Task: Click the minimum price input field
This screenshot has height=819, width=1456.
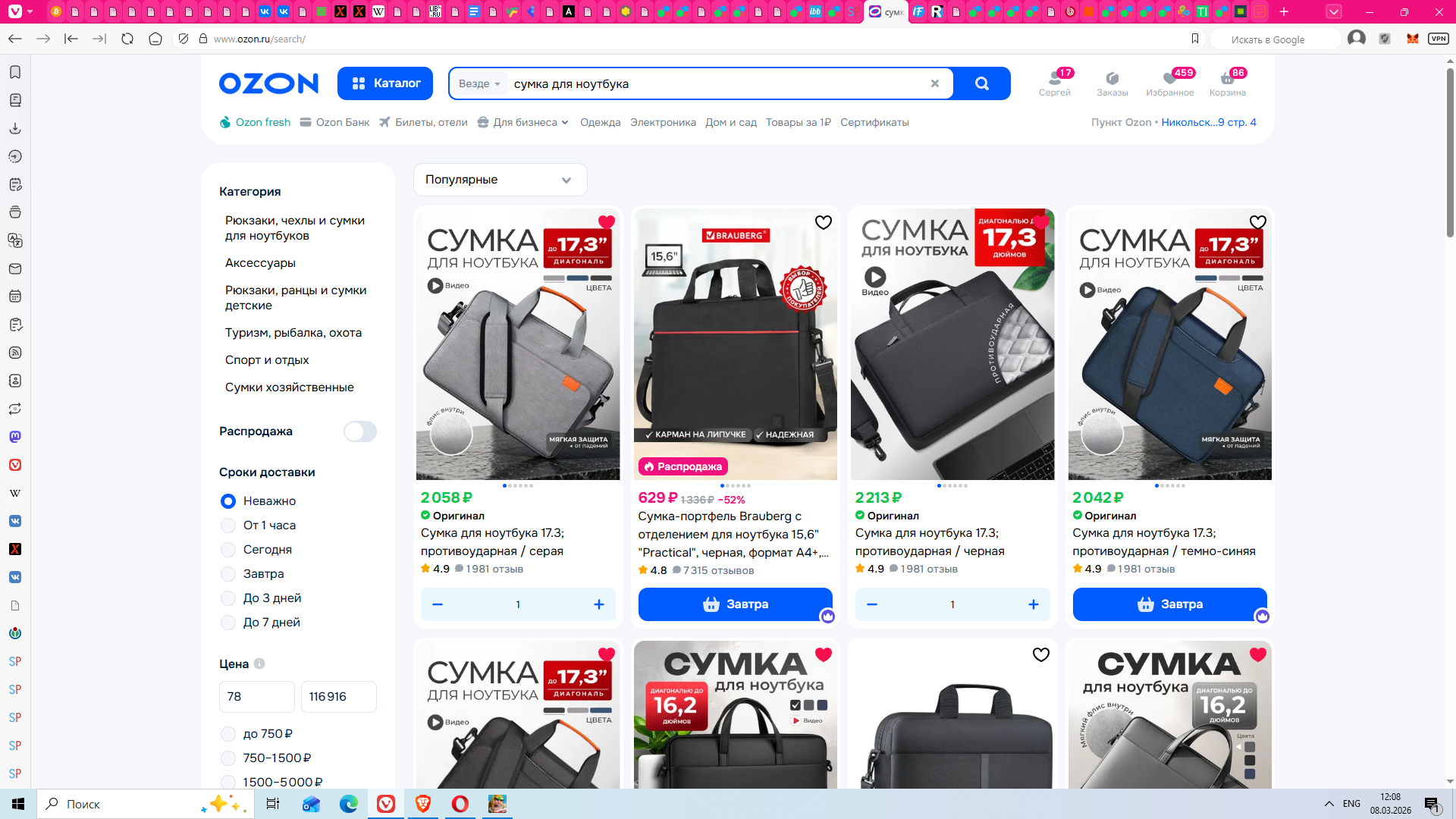Action: 256,696
